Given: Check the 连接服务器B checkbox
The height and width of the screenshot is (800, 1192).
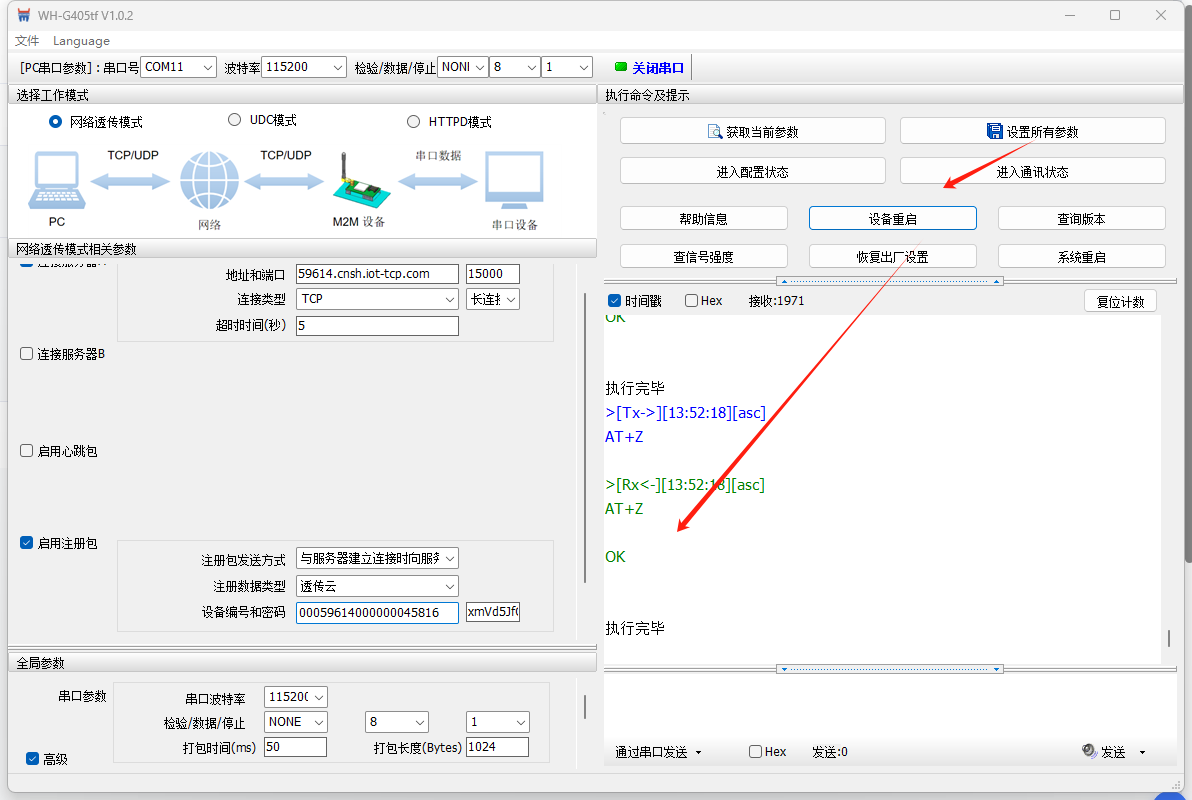Looking at the screenshot, I should coord(27,354).
